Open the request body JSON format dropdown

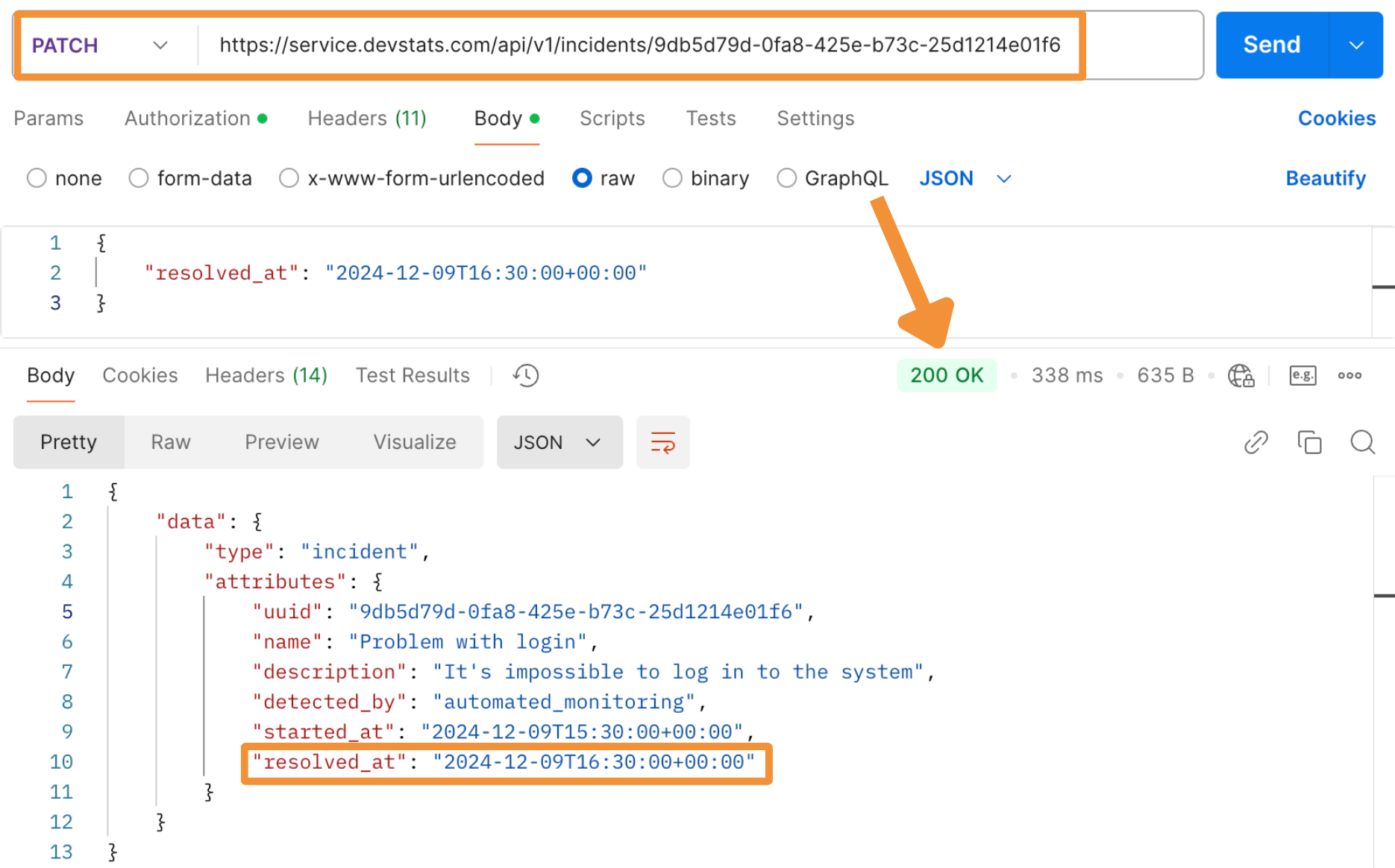tap(965, 178)
